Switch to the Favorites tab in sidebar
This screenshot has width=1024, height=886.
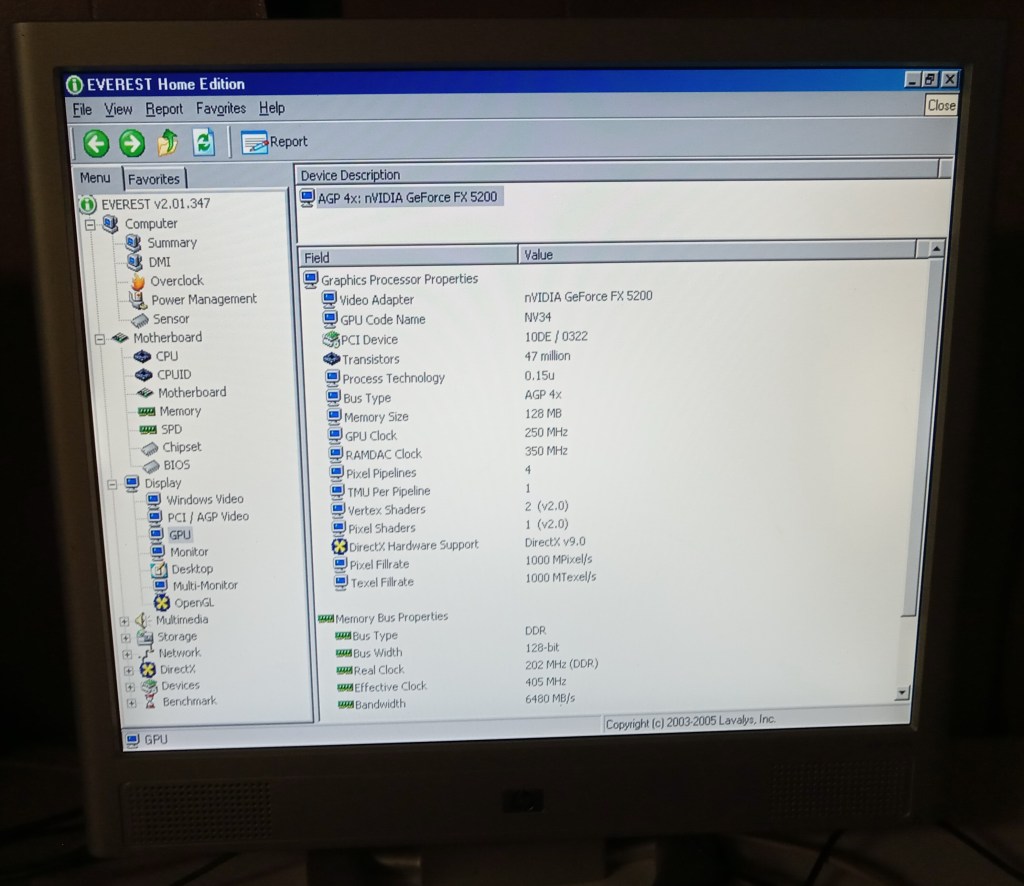point(153,179)
